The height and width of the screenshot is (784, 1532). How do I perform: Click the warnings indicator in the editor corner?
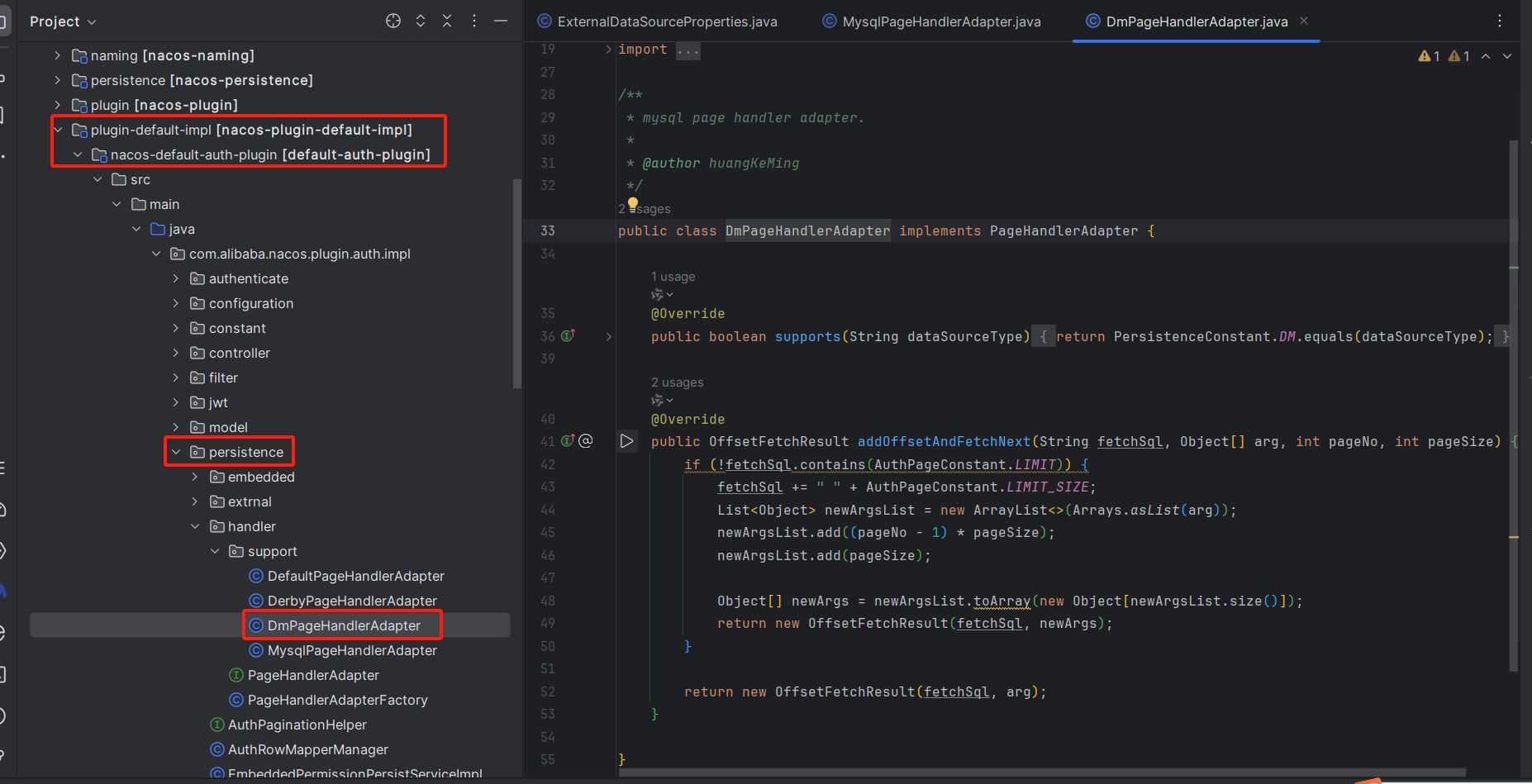point(1444,56)
